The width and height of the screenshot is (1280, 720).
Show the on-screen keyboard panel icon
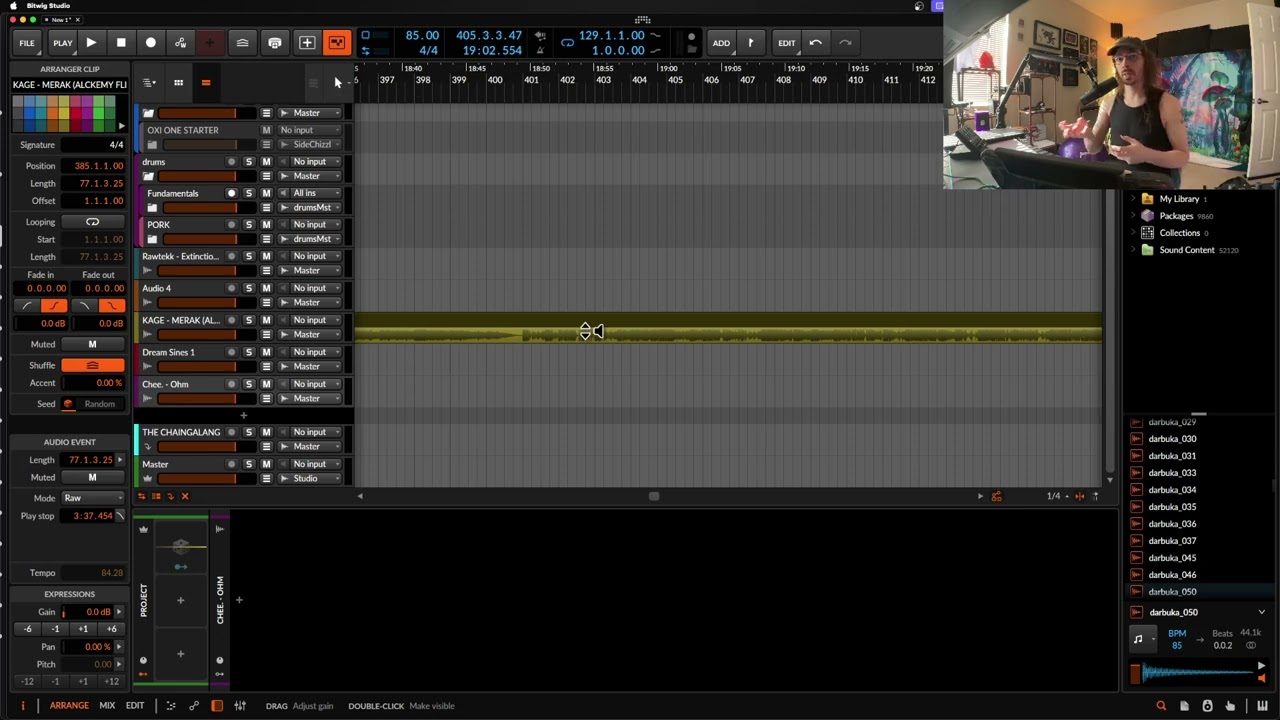tap(1262, 706)
